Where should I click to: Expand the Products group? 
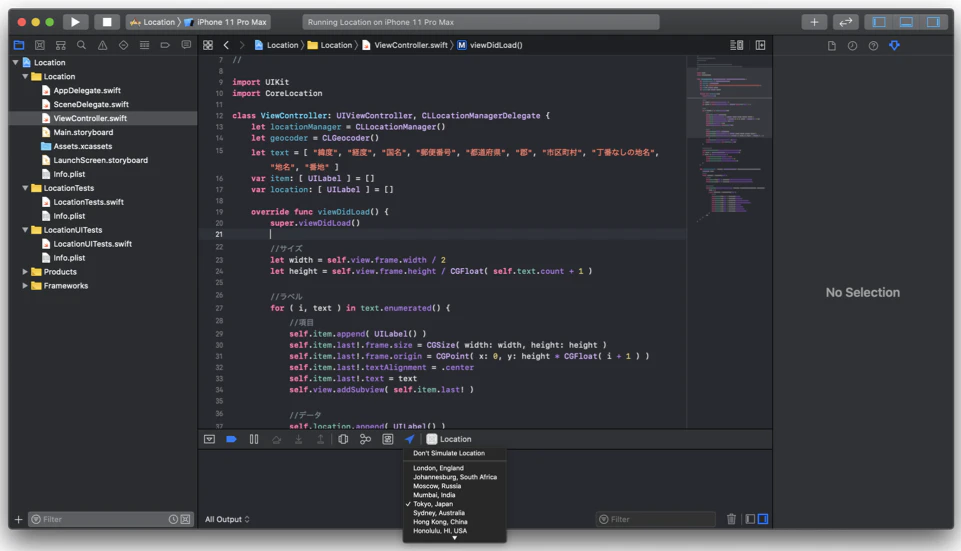[x=25, y=272]
